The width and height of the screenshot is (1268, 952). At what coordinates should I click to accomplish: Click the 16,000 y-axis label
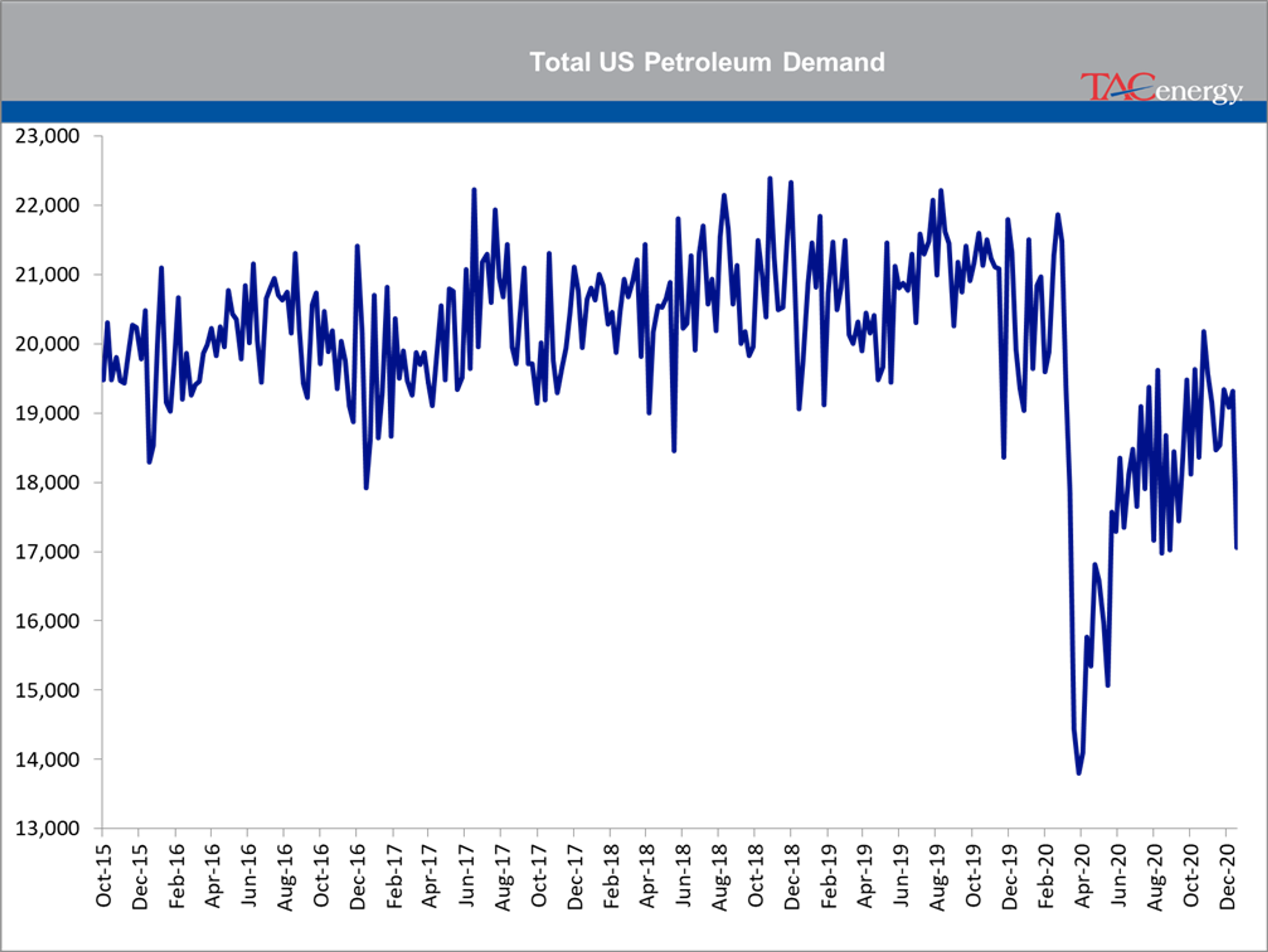[x=47, y=621]
